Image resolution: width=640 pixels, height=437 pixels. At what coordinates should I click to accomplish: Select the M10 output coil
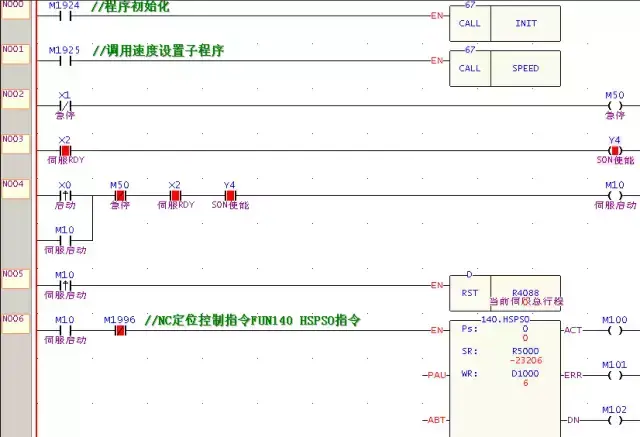(x=615, y=195)
